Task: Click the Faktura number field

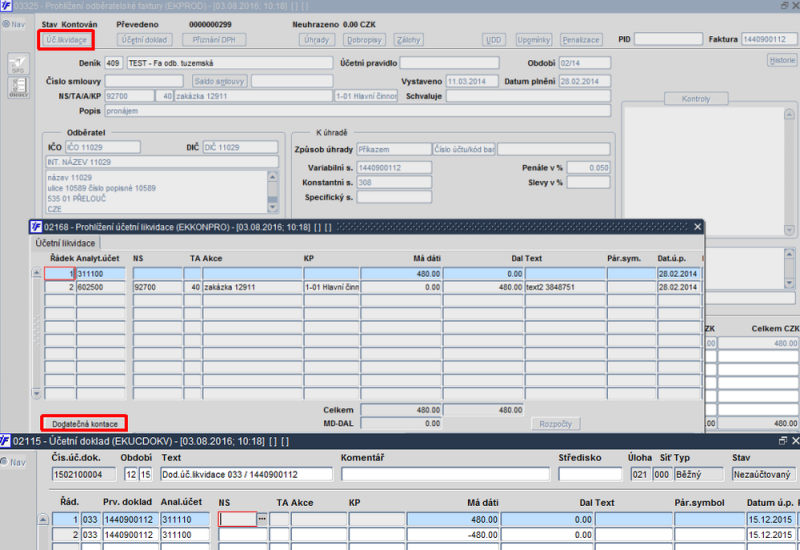Action: click(768, 40)
